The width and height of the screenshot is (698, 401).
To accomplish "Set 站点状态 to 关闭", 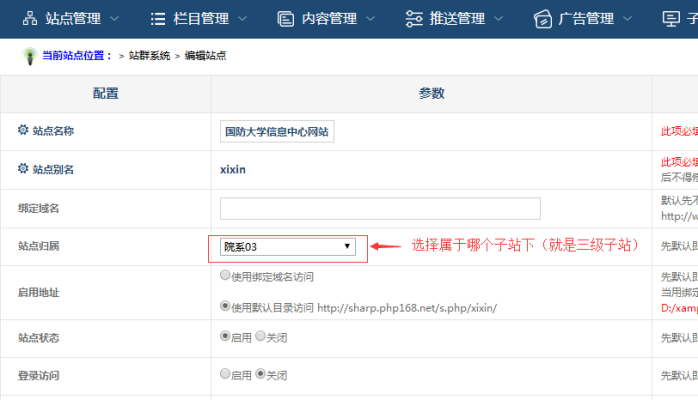I will pos(261,337).
